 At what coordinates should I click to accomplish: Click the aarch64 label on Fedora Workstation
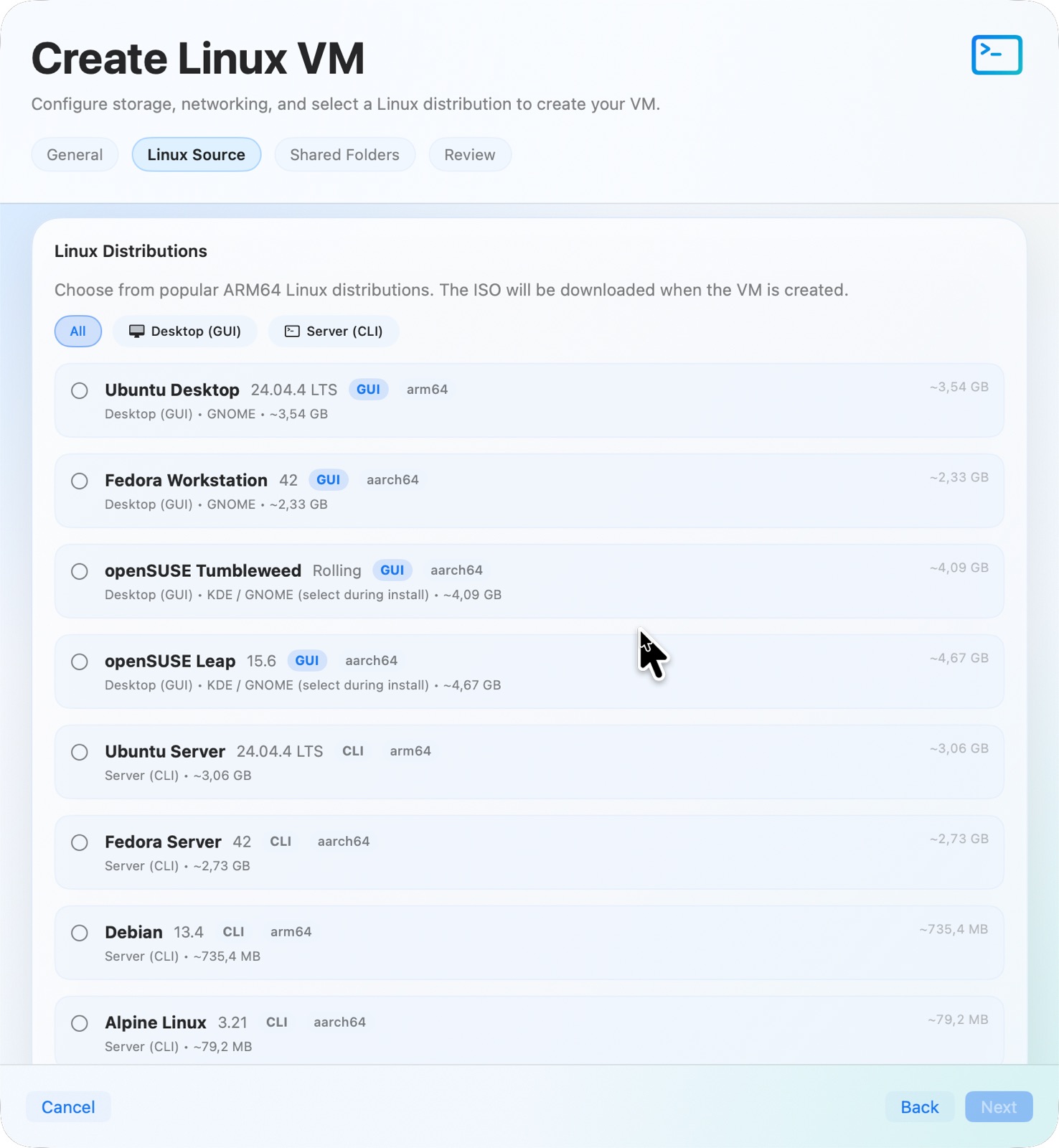point(392,479)
